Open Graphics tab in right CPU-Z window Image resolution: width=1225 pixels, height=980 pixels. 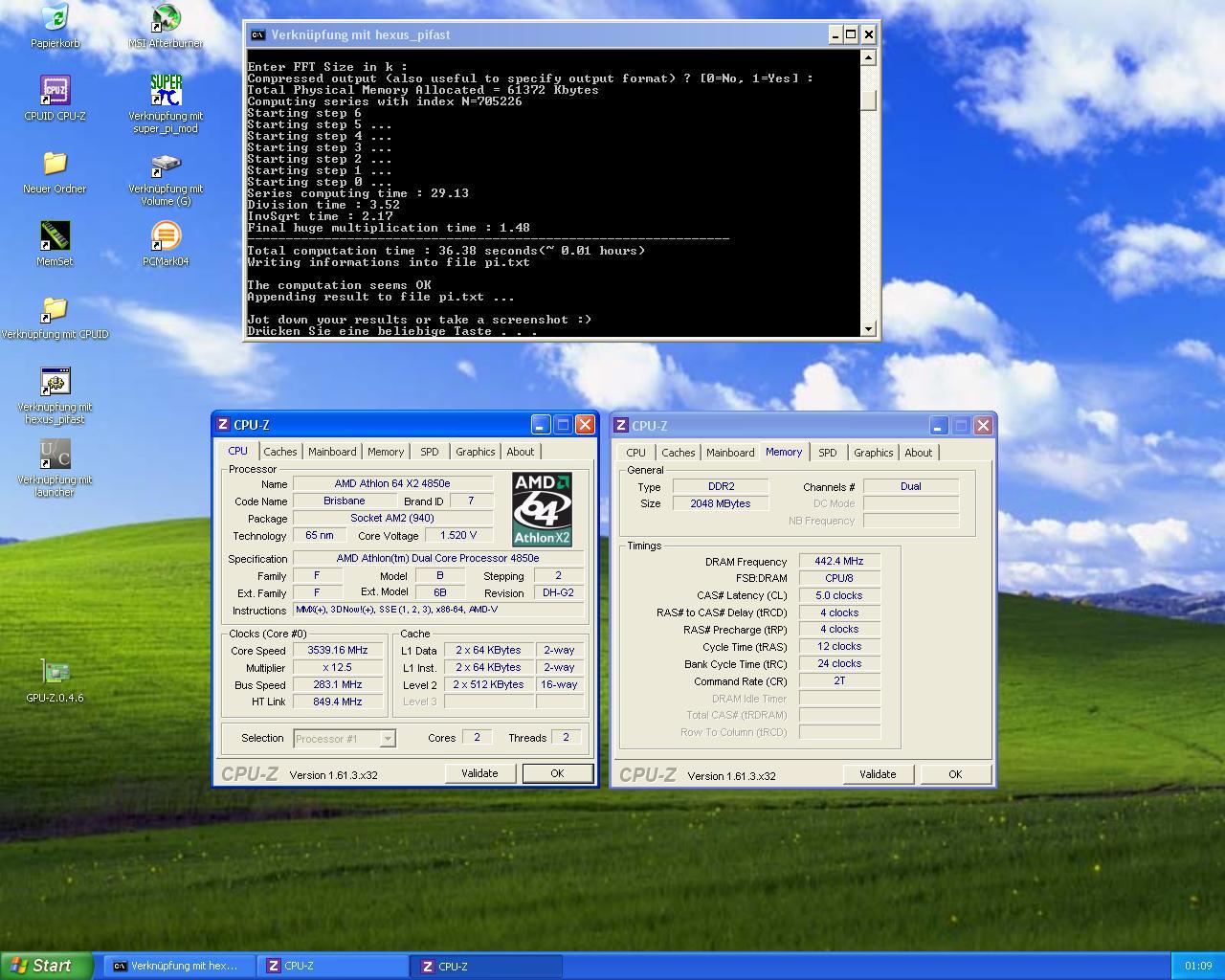pyautogui.click(x=874, y=453)
